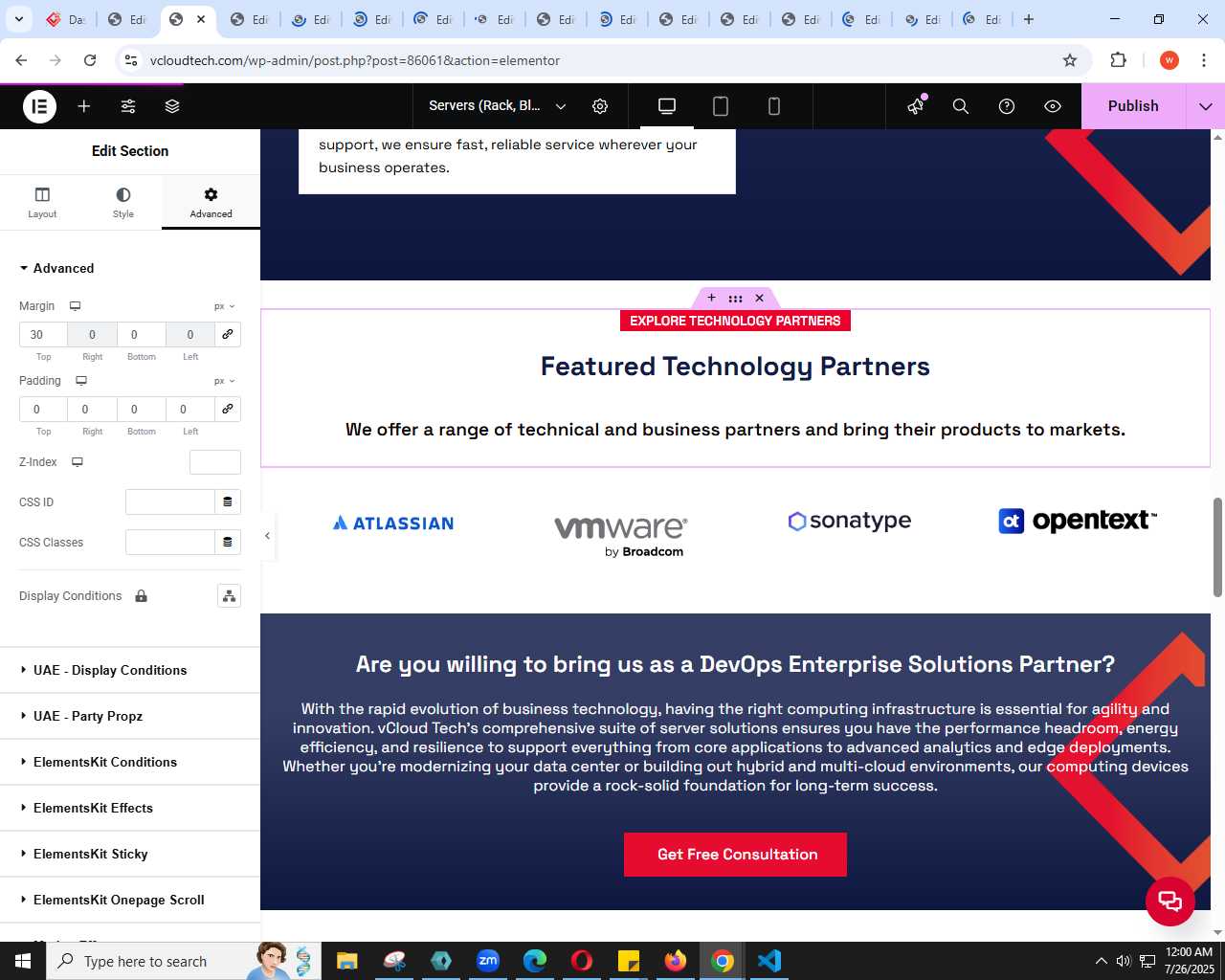This screenshot has width=1225, height=980.
Task: Change Margin responsive device icon
Action: coord(75,306)
